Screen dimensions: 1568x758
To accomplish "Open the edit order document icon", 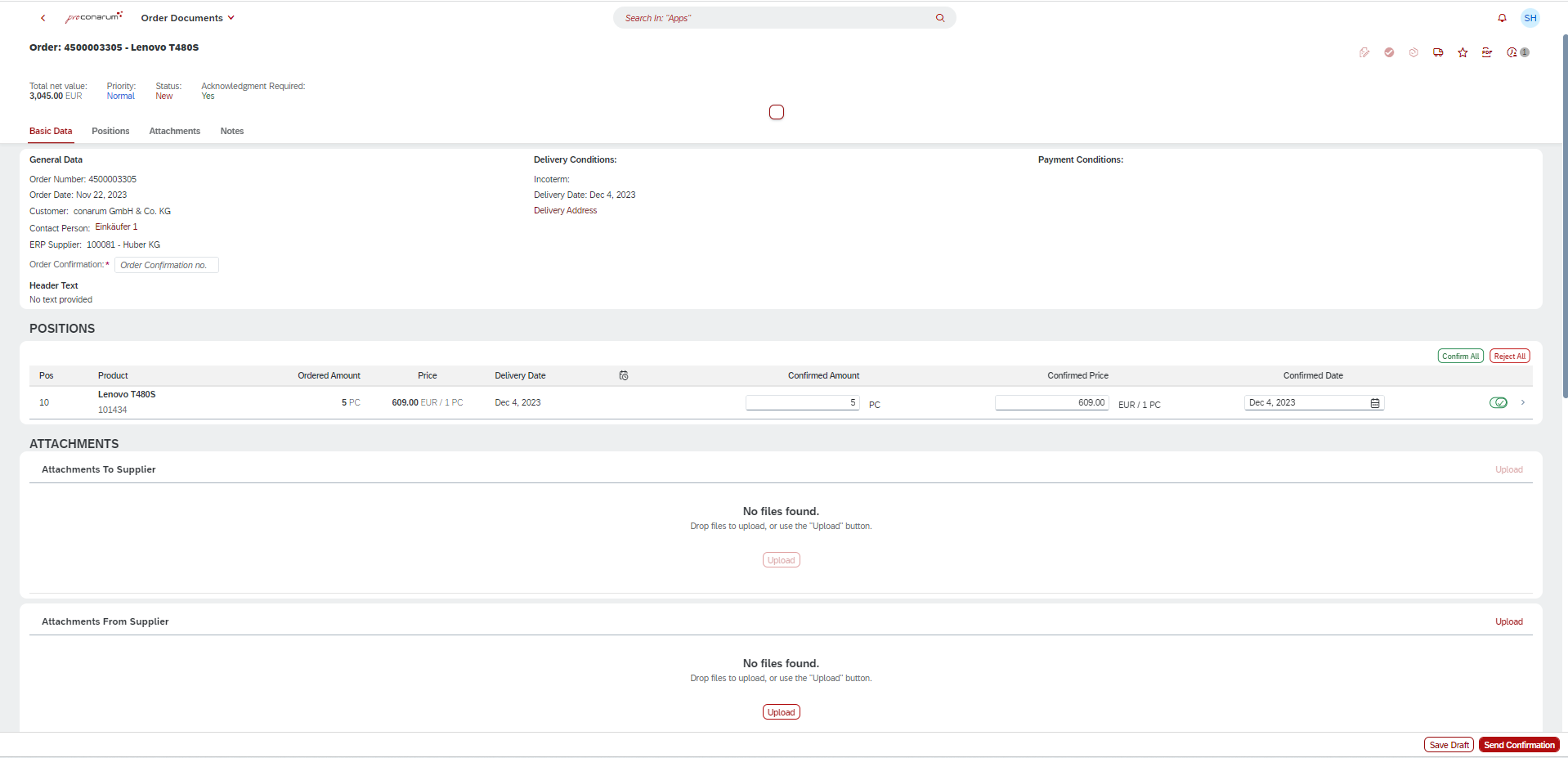I will (x=1364, y=52).
